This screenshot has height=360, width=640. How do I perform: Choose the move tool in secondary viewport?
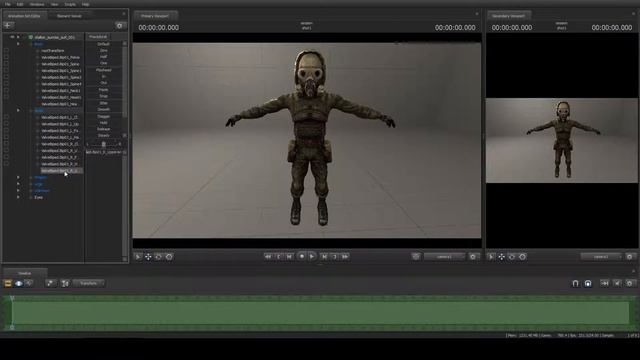click(x=501, y=257)
